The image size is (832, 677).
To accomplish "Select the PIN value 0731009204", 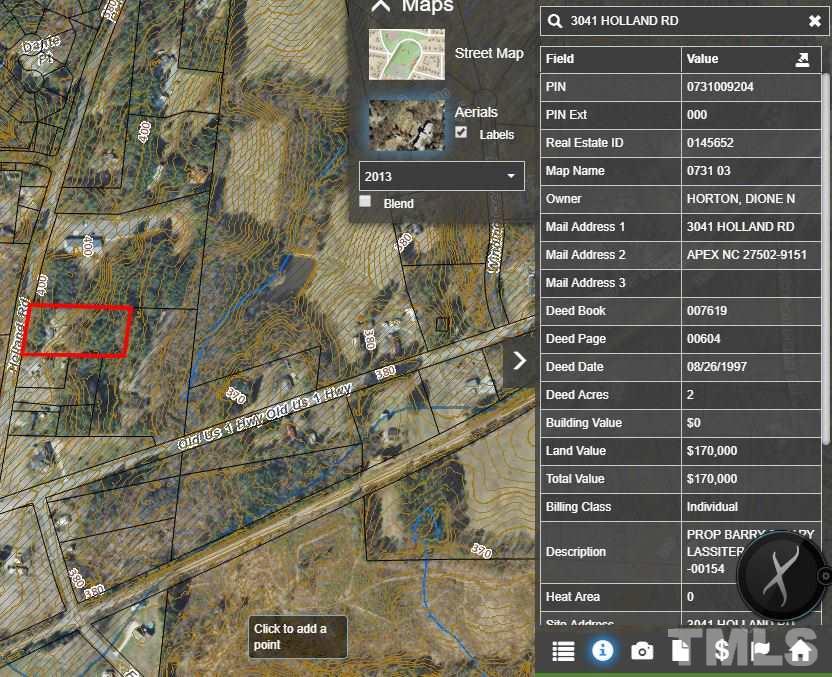I will click(751, 87).
